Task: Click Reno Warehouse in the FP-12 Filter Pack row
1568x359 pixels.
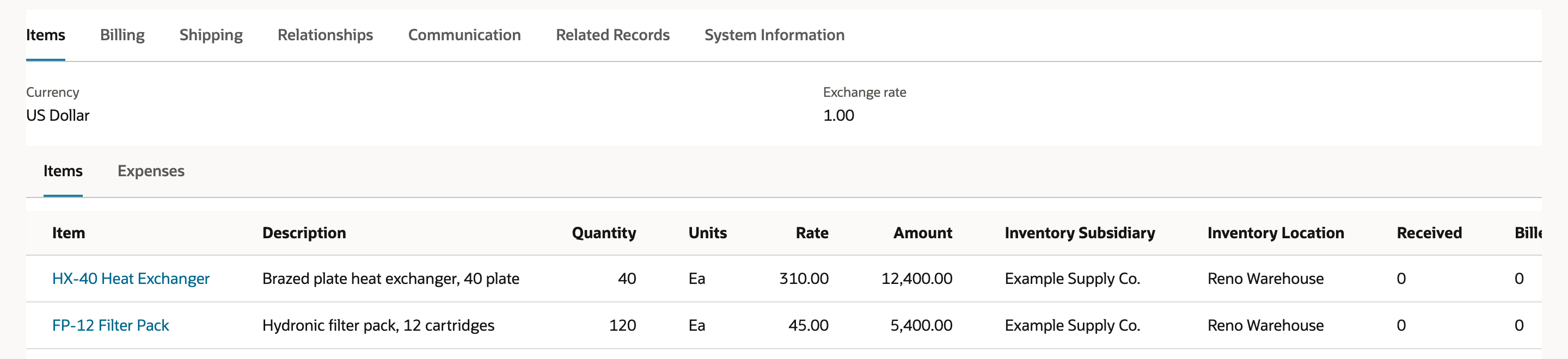Action: tap(1265, 325)
